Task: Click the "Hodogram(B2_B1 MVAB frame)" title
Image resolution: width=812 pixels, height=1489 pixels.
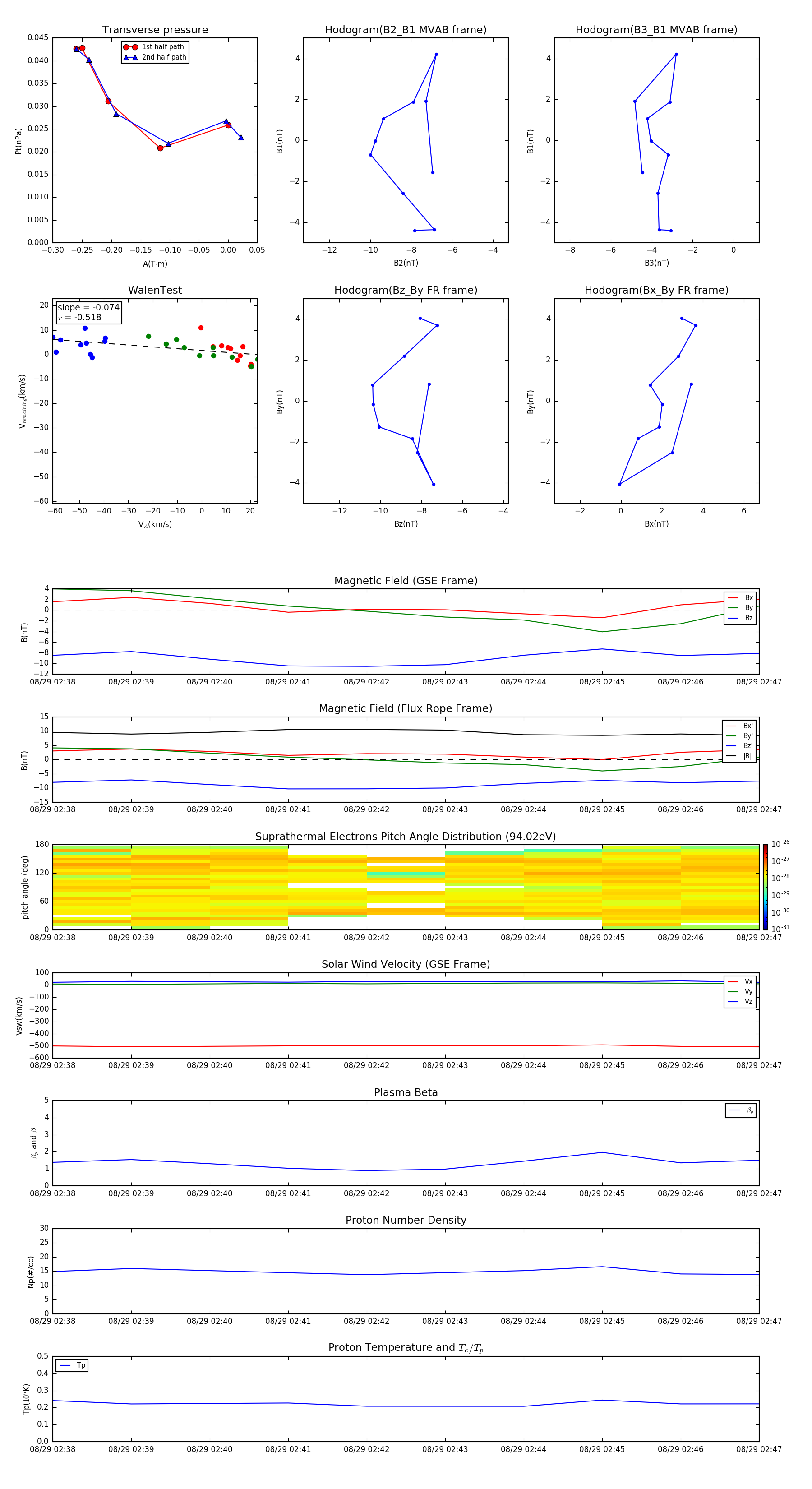Action: (406, 29)
